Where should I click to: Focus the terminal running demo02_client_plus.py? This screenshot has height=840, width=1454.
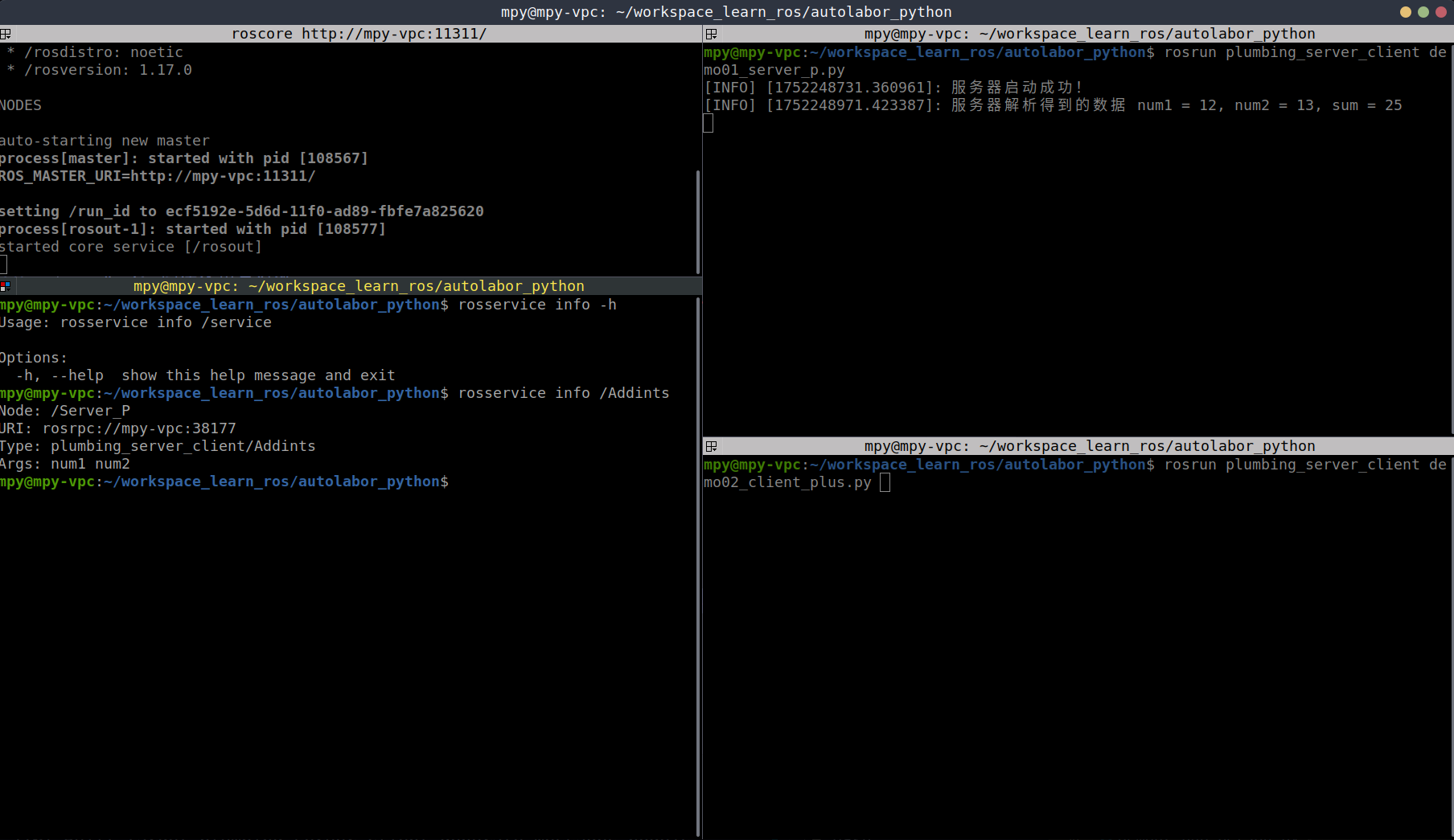pyautogui.click(x=1078, y=643)
